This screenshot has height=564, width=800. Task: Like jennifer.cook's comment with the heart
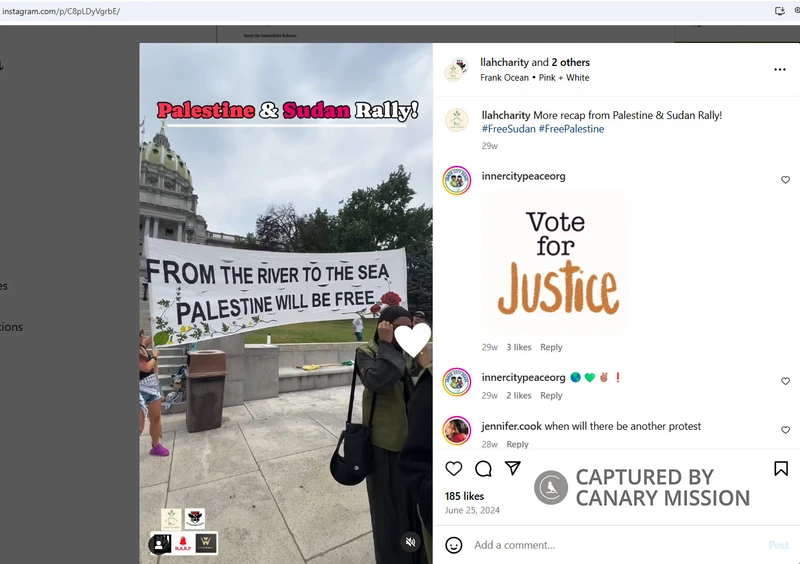click(x=785, y=430)
